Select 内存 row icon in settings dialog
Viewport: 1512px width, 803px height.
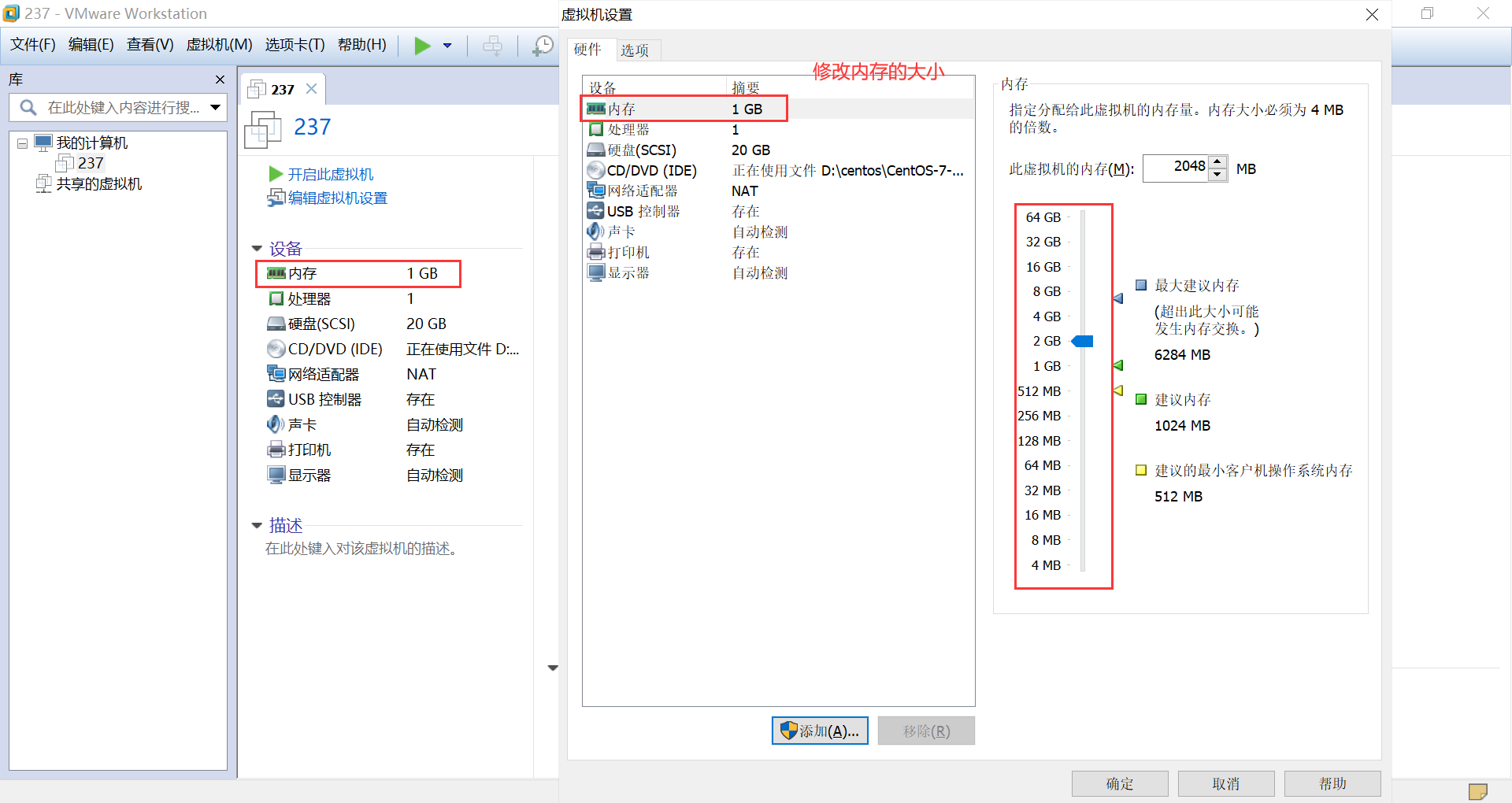[596, 109]
